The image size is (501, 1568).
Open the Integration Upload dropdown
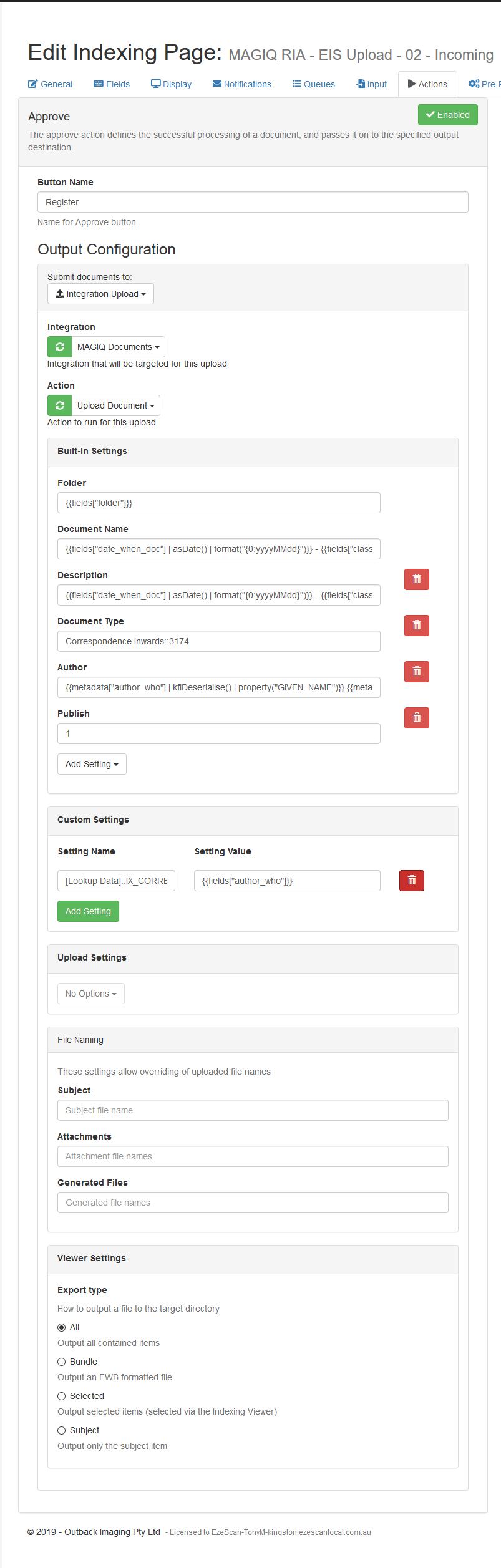pos(100,294)
